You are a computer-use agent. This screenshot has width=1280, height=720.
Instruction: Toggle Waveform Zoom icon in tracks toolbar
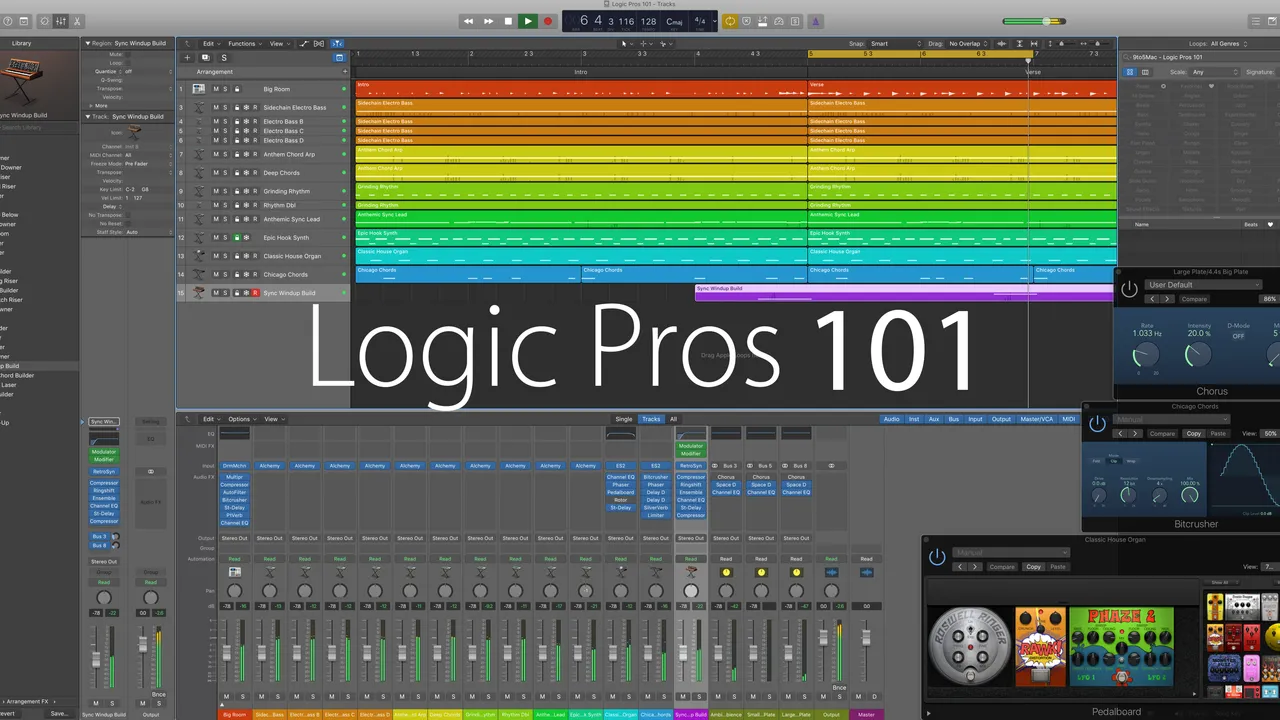(x=1003, y=44)
